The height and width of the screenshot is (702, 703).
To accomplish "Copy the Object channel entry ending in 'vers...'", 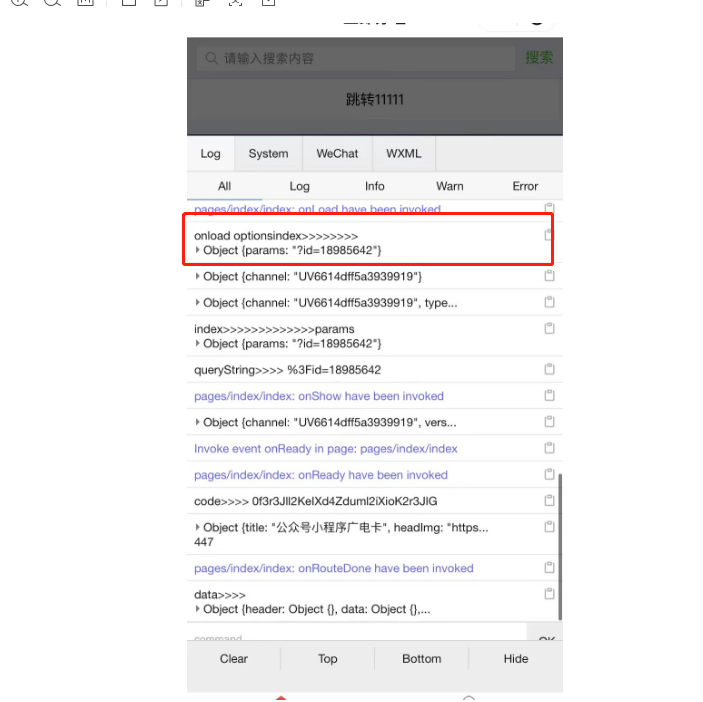I will [x=549, y=421].
